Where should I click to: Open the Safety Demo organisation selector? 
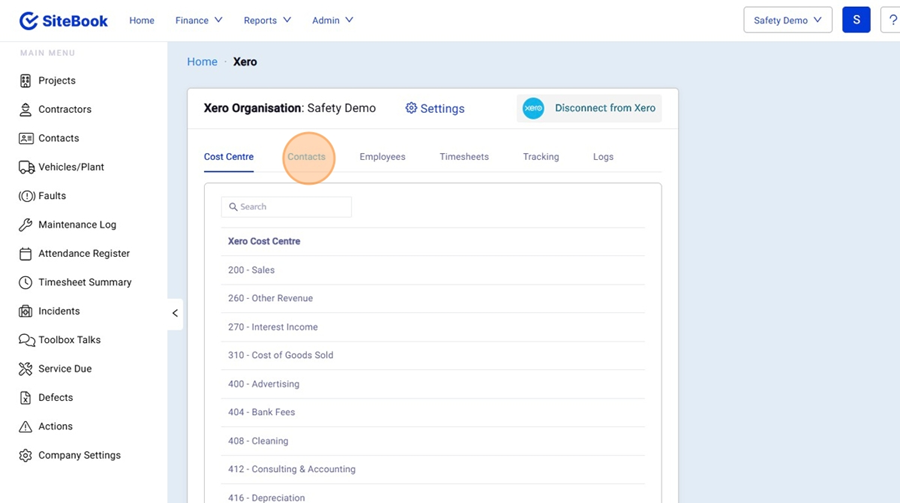pyautogui.click(x=787, y=20)
